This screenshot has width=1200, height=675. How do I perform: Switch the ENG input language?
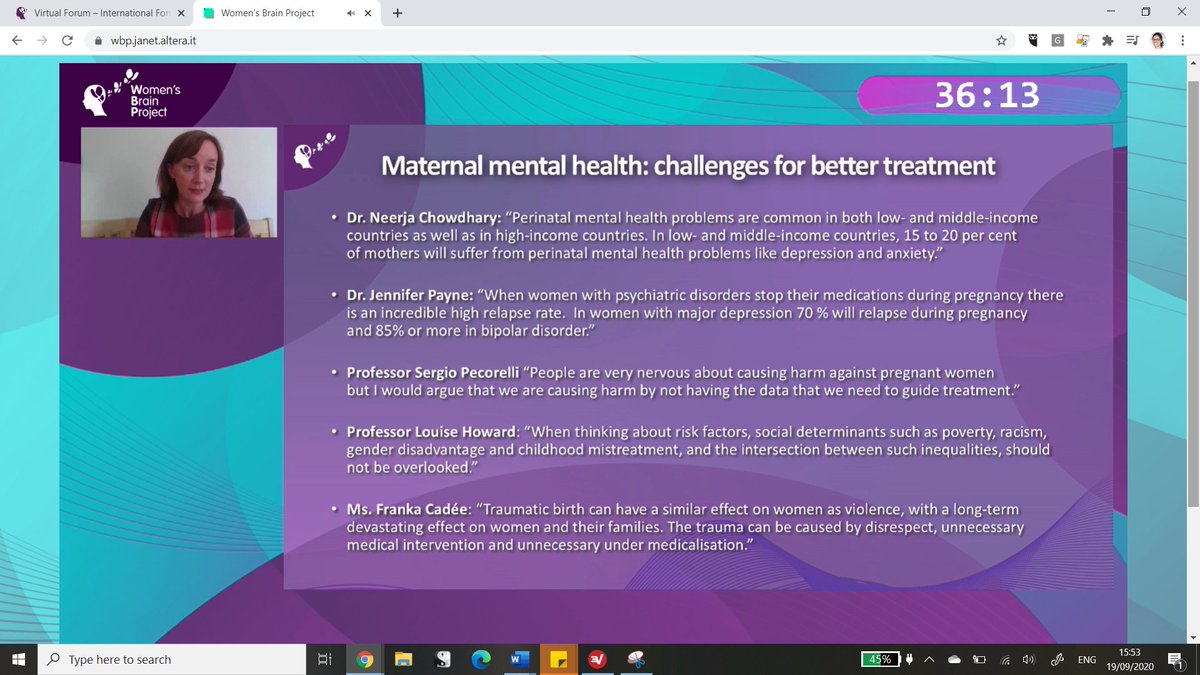click(x=1088, y=659)
